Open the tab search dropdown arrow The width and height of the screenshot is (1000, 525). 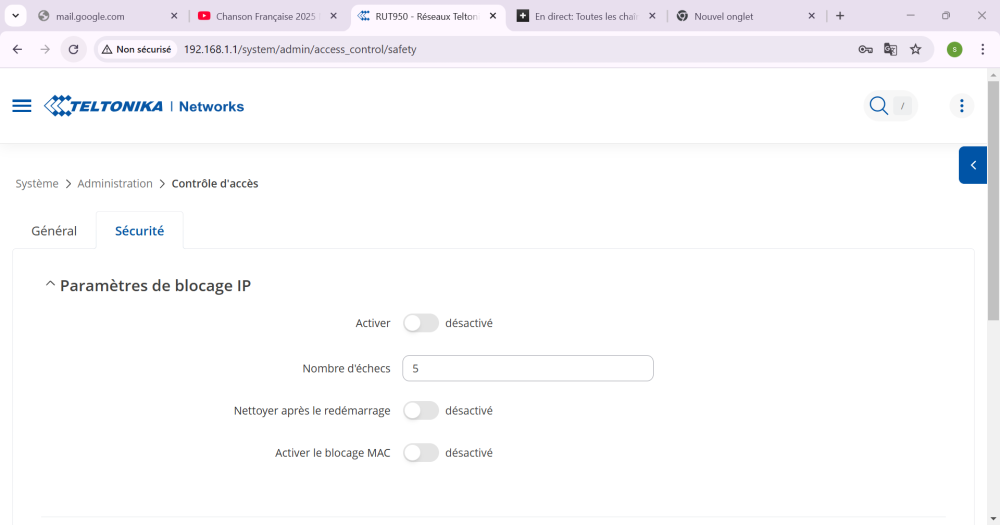[16, 16]
